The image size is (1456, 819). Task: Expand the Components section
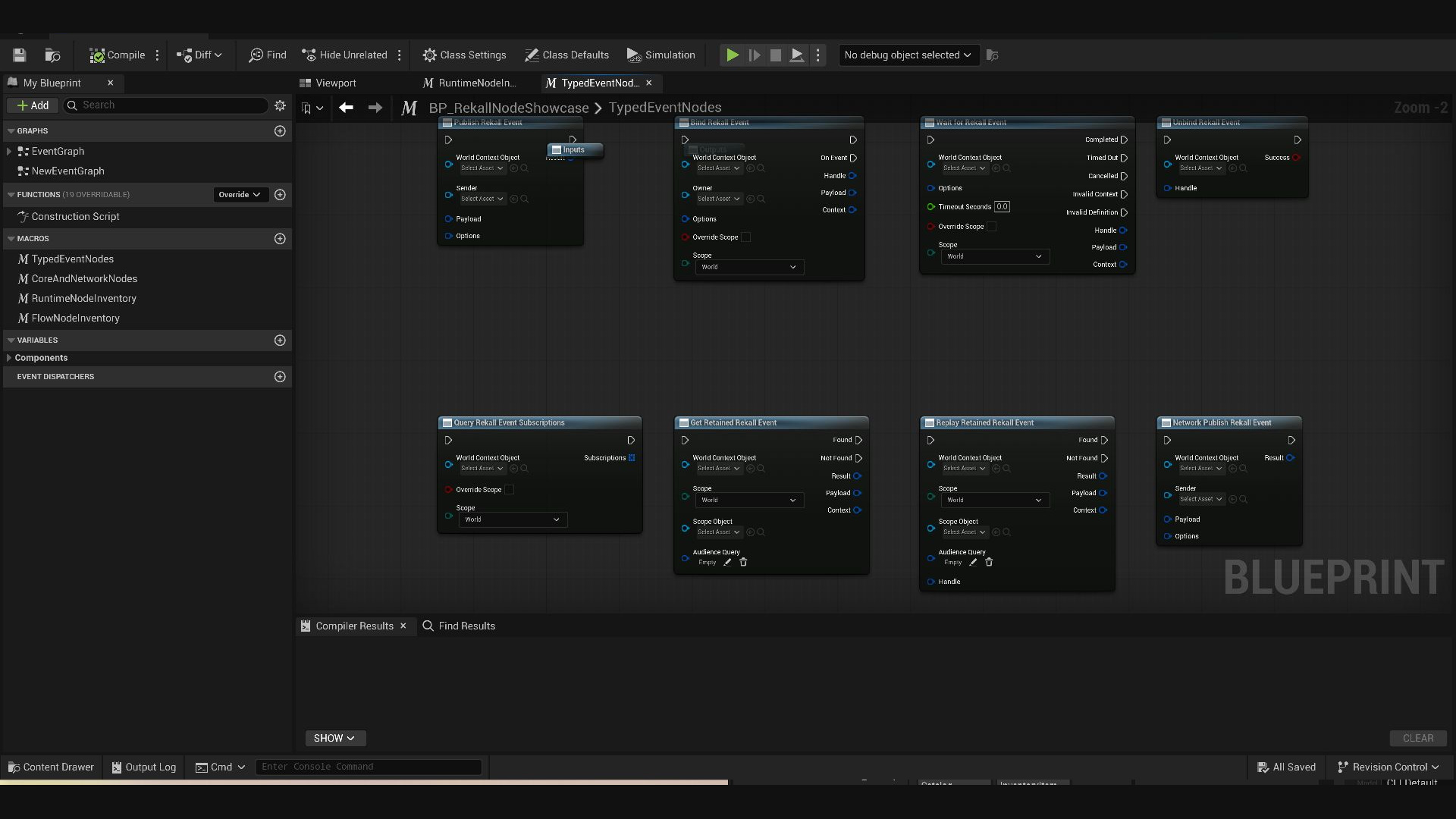(x=8, y=358)
